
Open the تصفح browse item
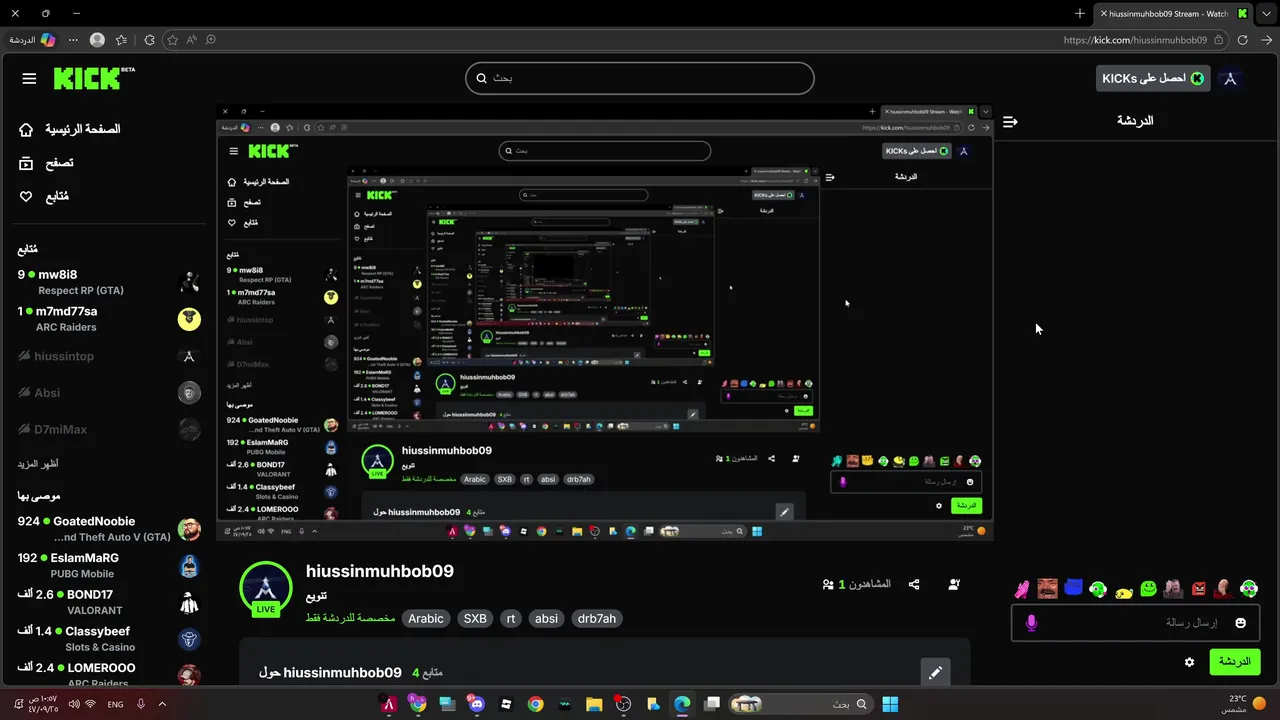pyautogui.click(x=46, y=163)
